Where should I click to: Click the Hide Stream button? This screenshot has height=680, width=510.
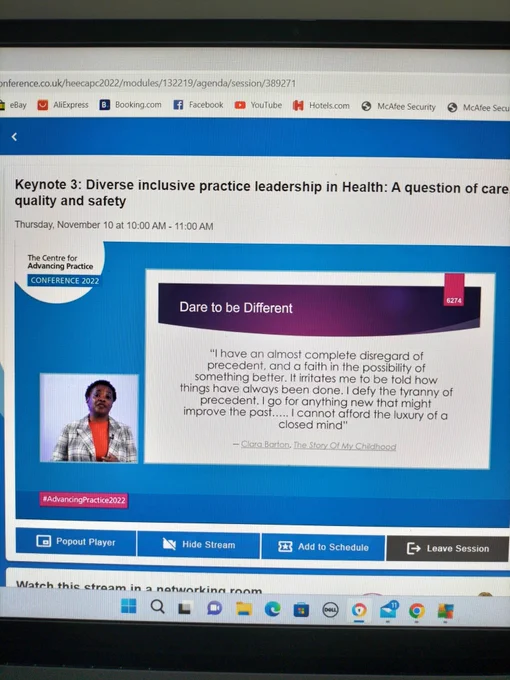[x=199, y=544]
